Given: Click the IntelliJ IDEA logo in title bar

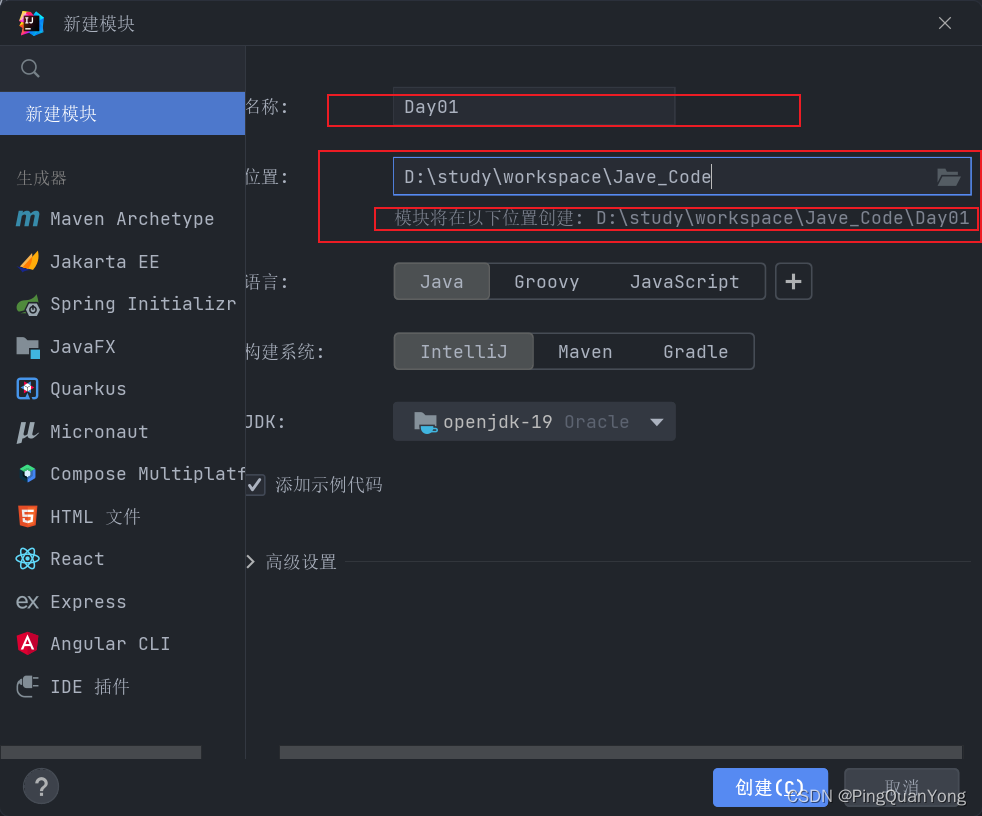Looking at the screenshot, I should (x=31, y=23).
